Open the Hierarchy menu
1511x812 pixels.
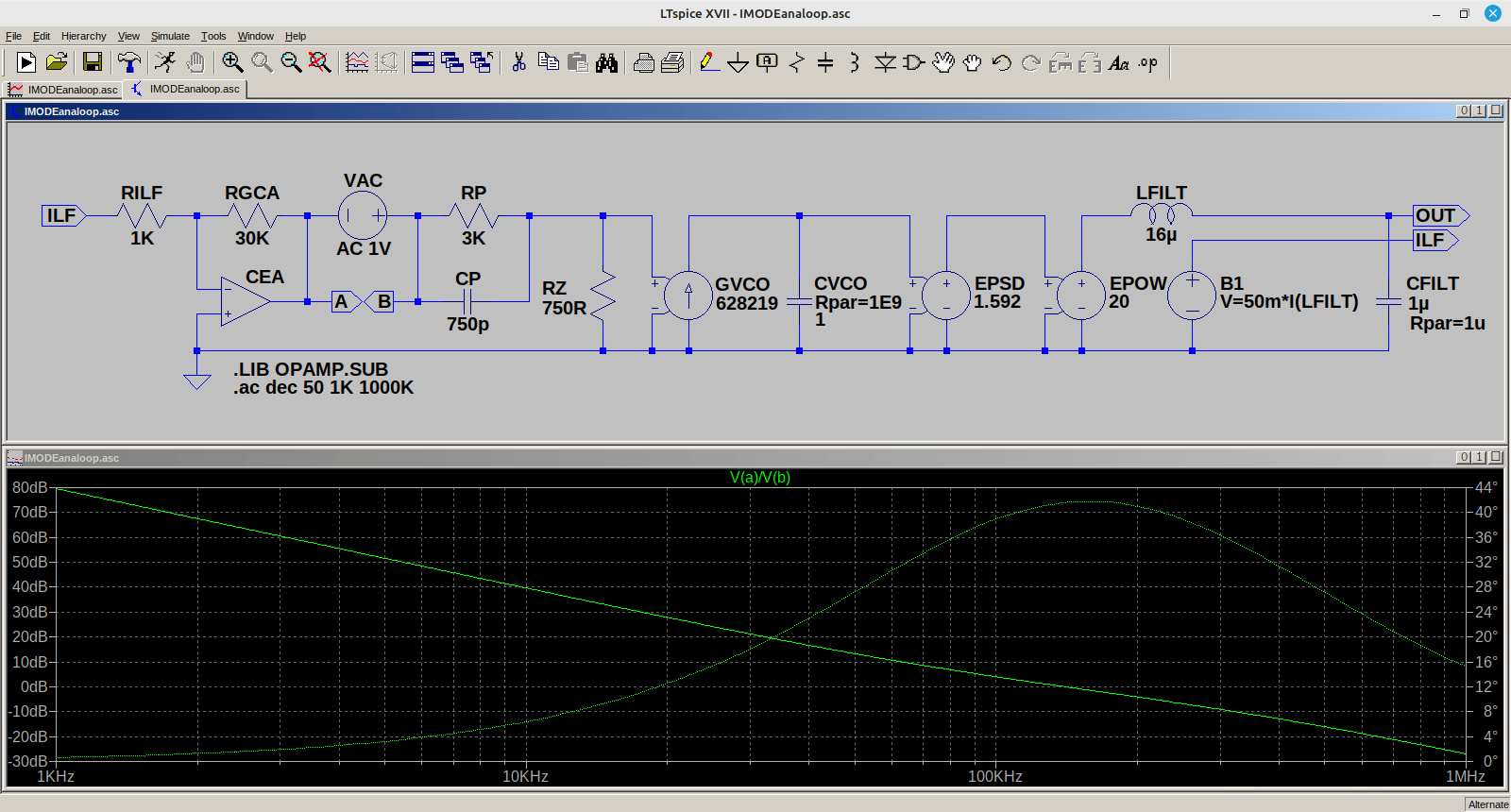tap(84, 36)
